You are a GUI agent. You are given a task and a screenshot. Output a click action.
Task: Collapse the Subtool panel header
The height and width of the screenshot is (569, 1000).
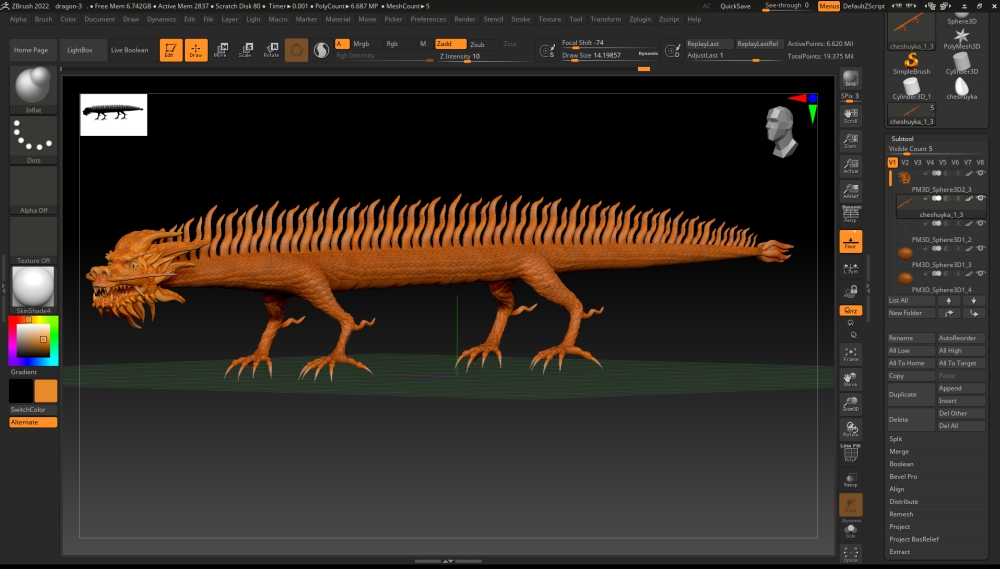click(x=902, y=138)
